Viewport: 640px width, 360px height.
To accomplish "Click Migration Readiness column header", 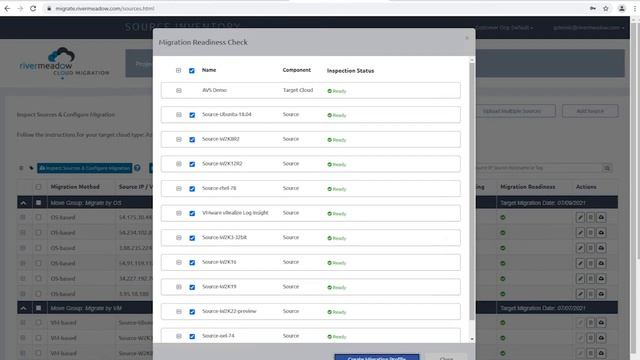I will point(527,187).
